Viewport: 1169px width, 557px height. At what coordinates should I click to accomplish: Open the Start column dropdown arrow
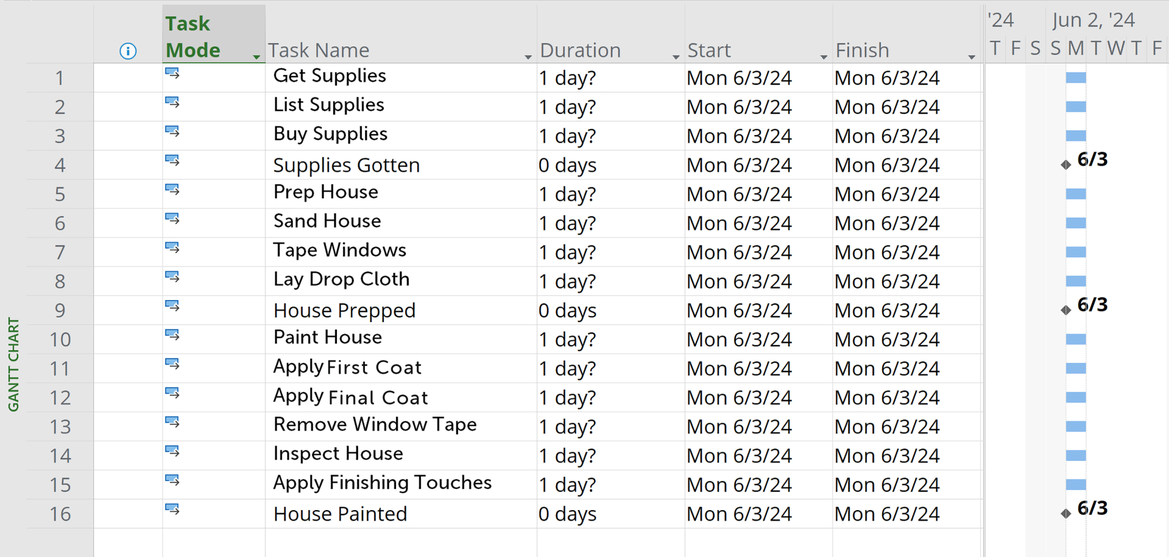[824, 57]
